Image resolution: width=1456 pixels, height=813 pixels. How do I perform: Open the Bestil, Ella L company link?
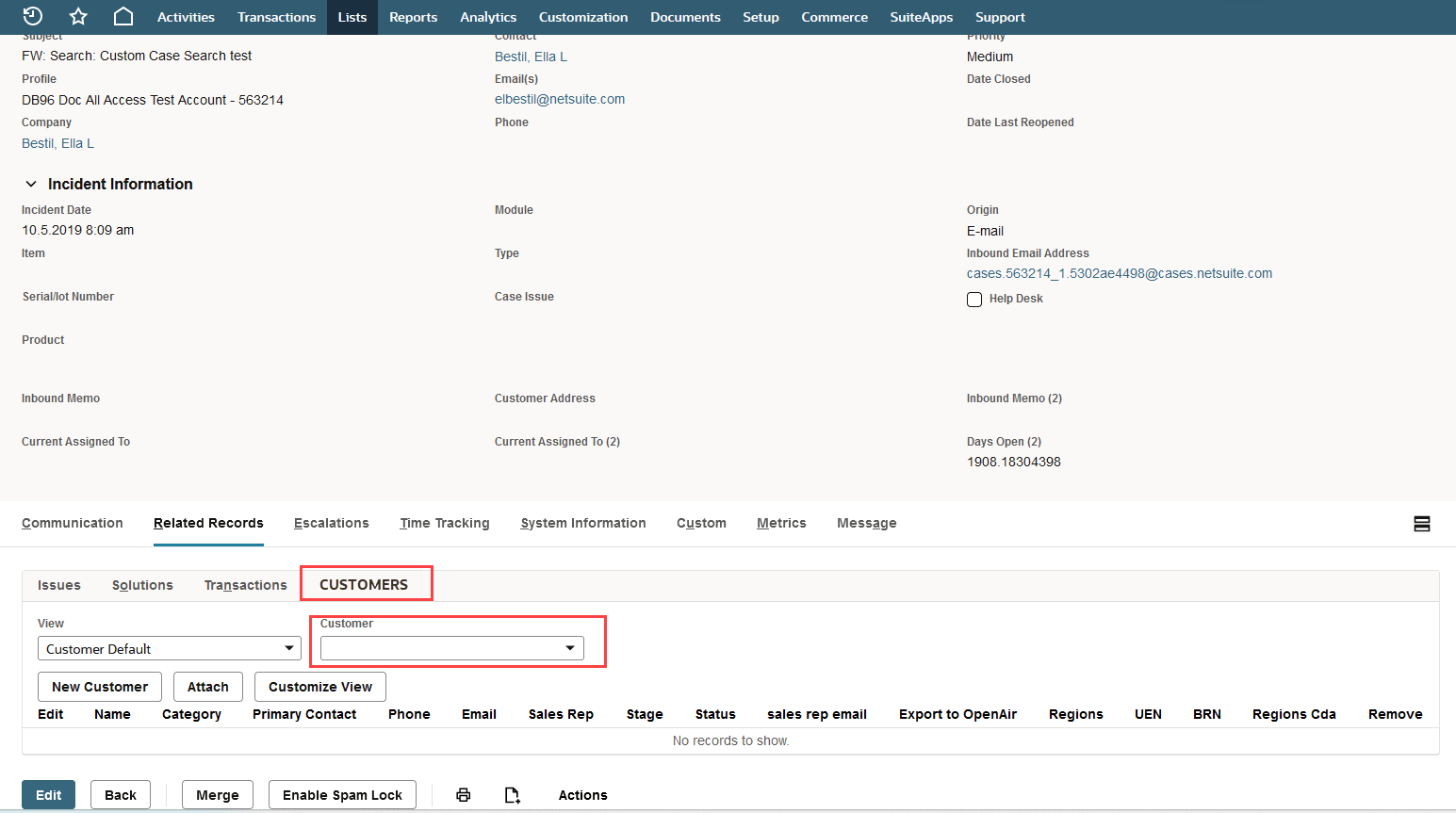click(x=57, y=143)
